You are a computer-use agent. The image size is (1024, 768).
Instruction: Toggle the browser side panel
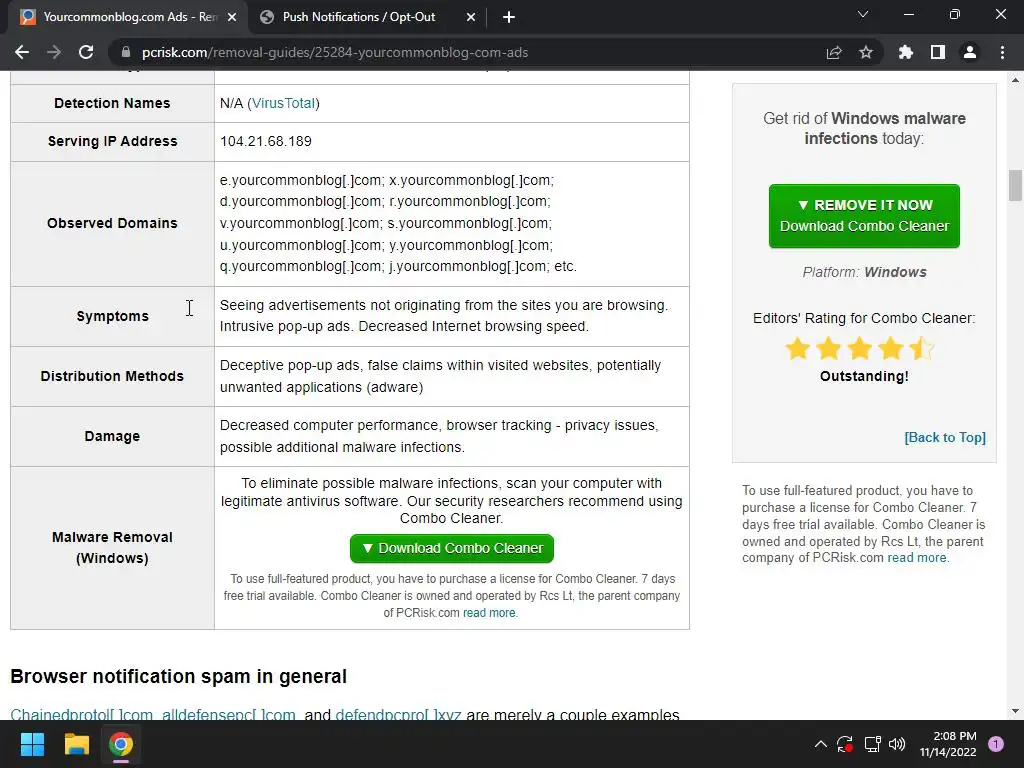pyautogui.click(x=938, y=52)
